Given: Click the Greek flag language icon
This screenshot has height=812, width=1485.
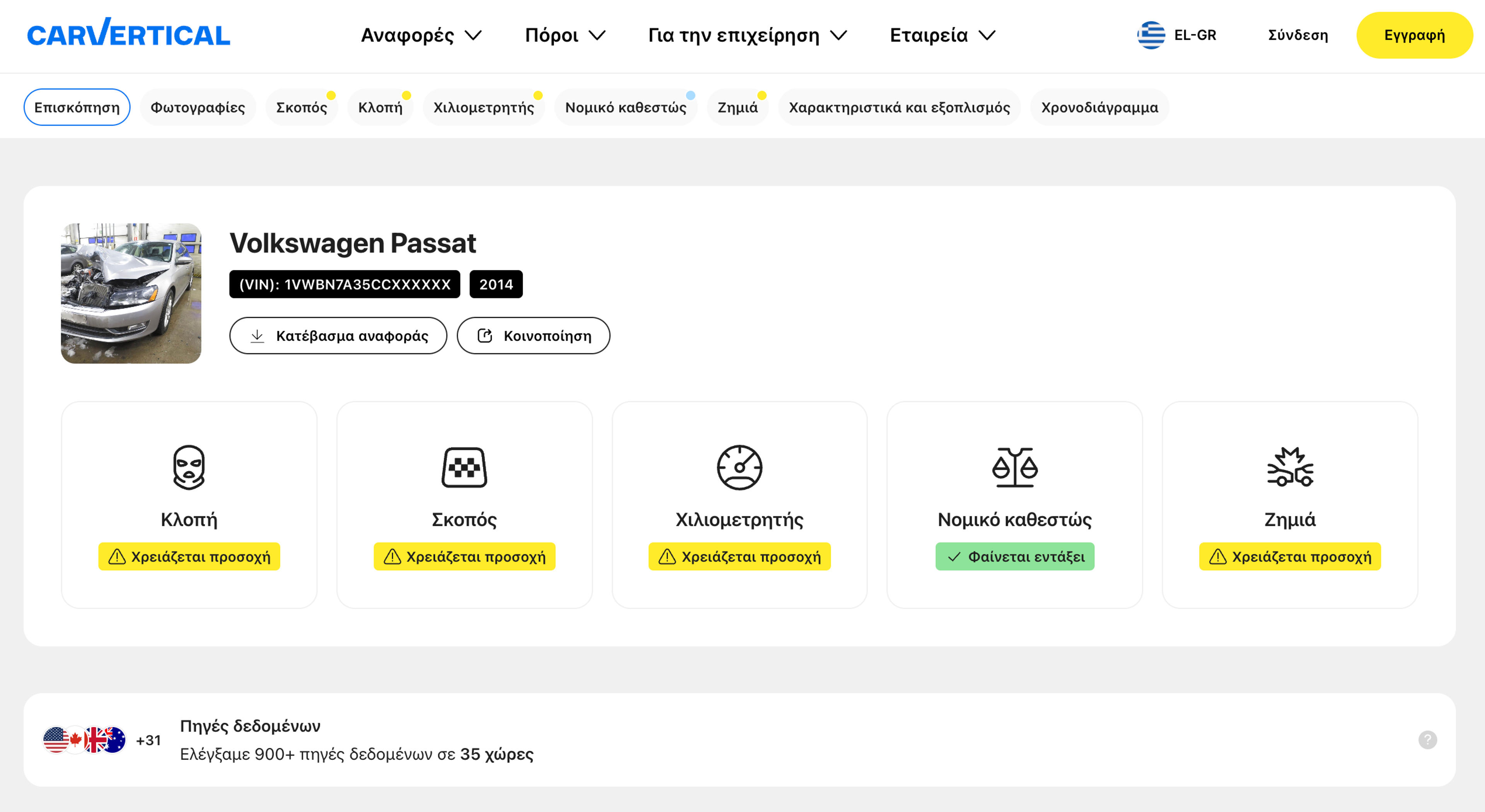Looking at the screenshot, I should tap(1150, 35).
